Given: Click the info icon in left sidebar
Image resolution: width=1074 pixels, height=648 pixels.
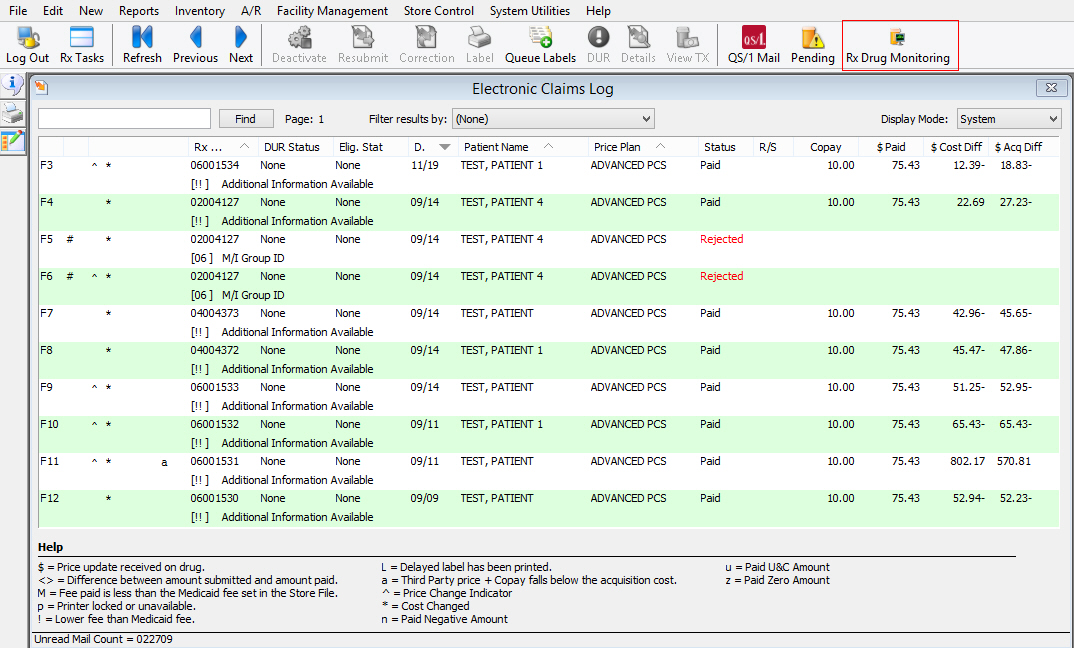Looking at the screenshot, I should pos(13,85).
